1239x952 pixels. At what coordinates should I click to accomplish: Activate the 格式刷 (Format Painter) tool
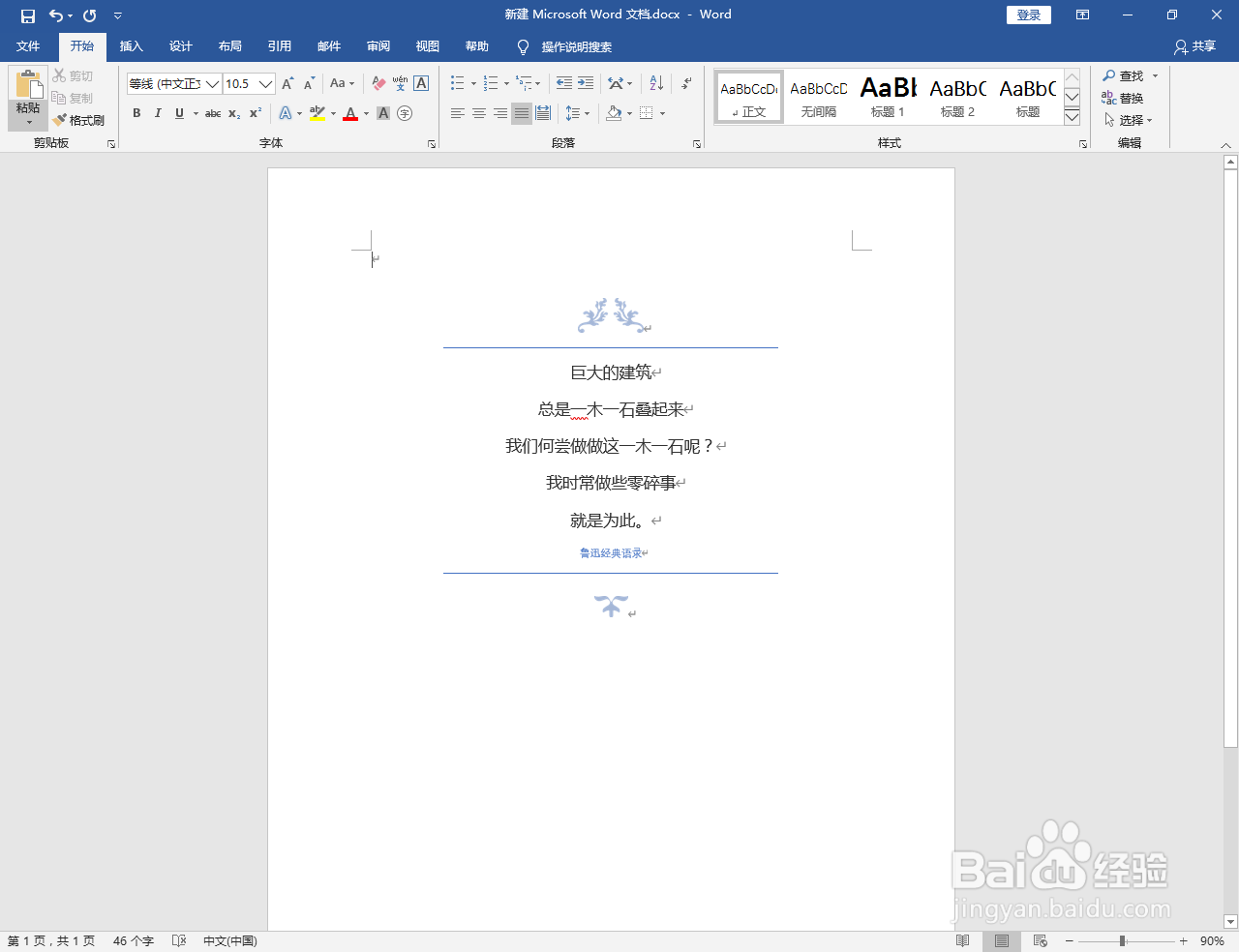click(x=79, y=120)
